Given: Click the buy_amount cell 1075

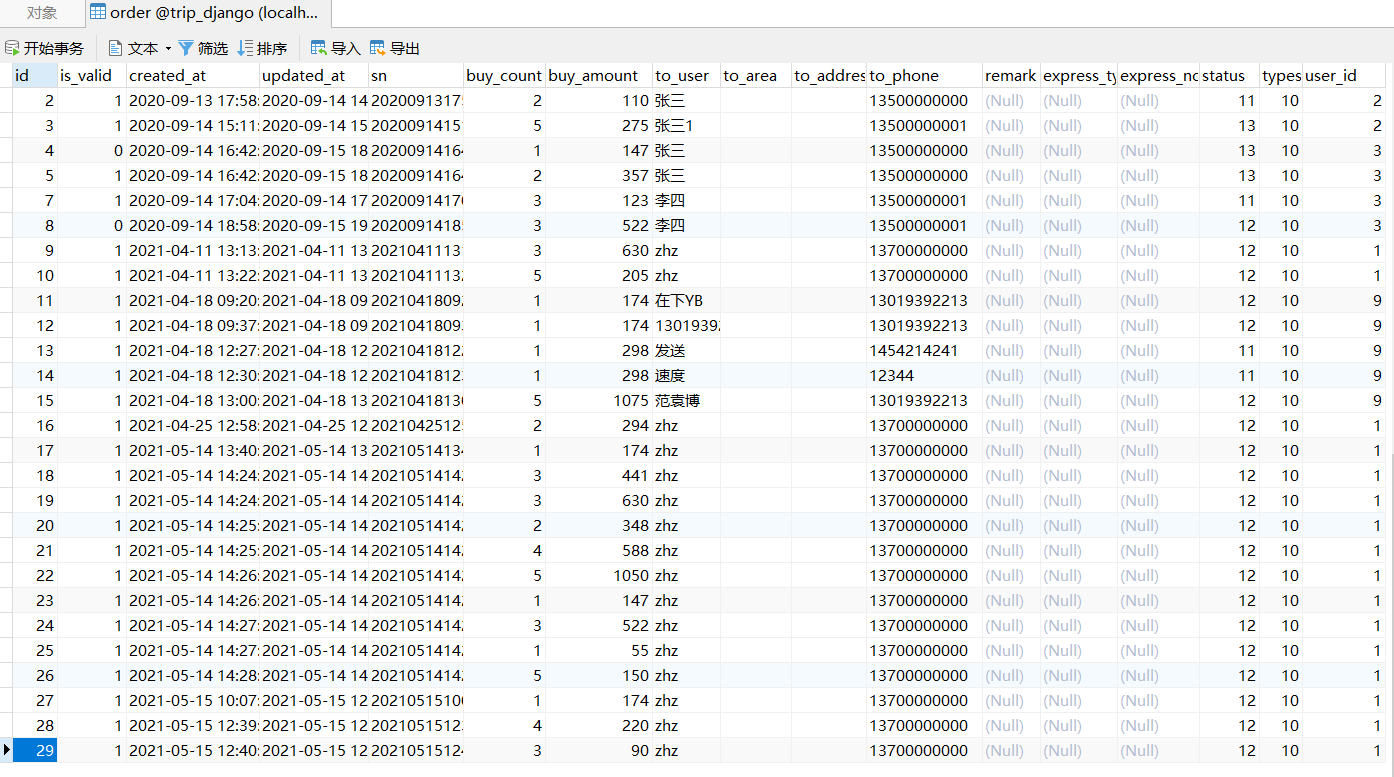Looking at the screenshot, I should pyautogui.click(x=599, y=400).
